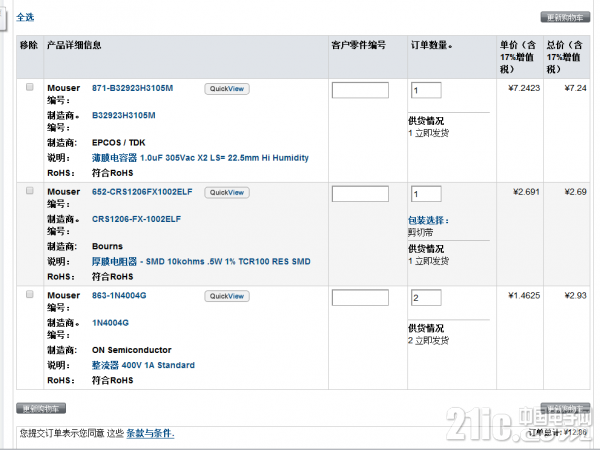Open QuickView for 871-B32923H3105M

pyautogui.click(x=227, y=89)
